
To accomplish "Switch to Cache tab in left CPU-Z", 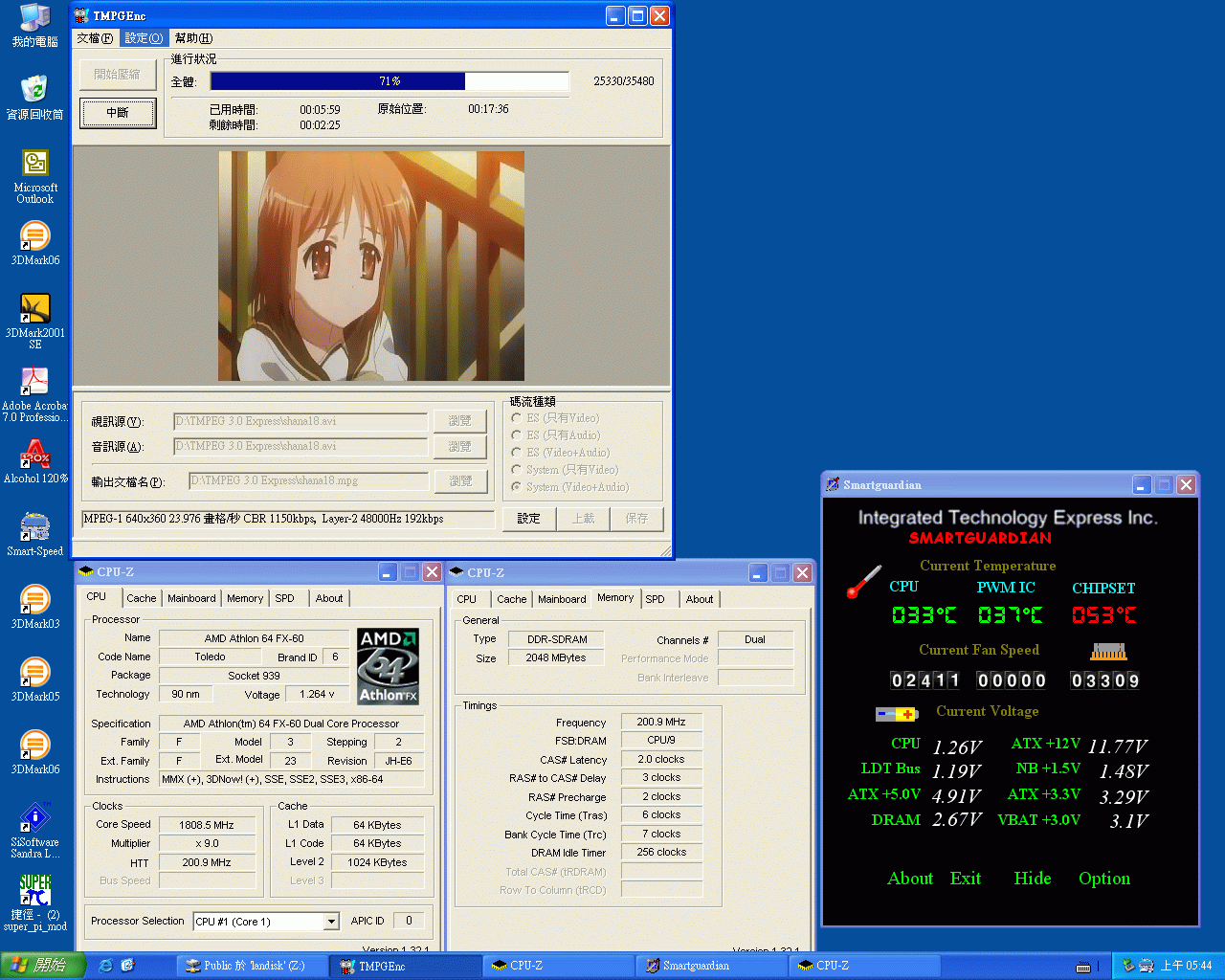I will point(141,598).
